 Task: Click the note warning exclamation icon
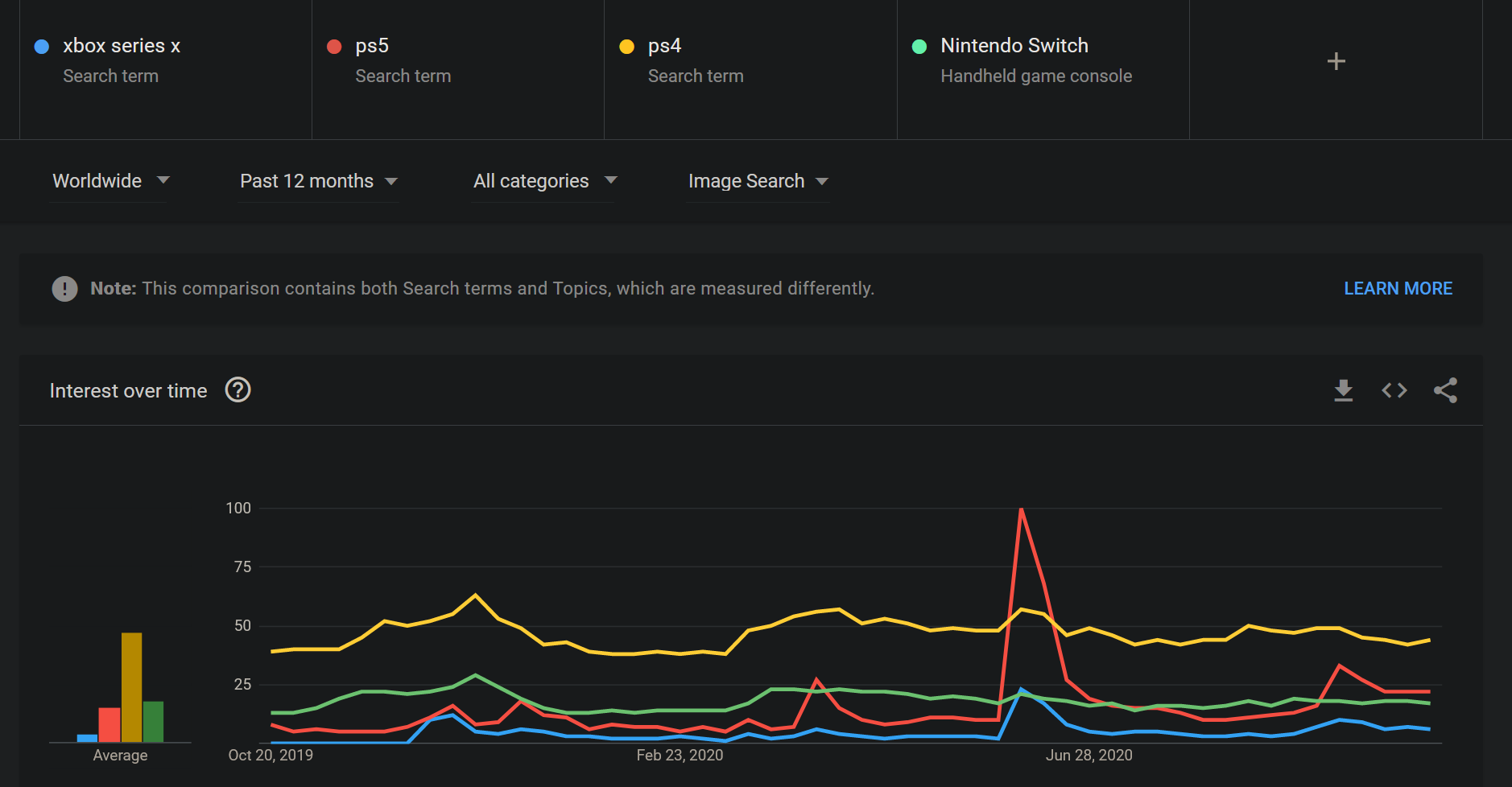coord(64,288)
